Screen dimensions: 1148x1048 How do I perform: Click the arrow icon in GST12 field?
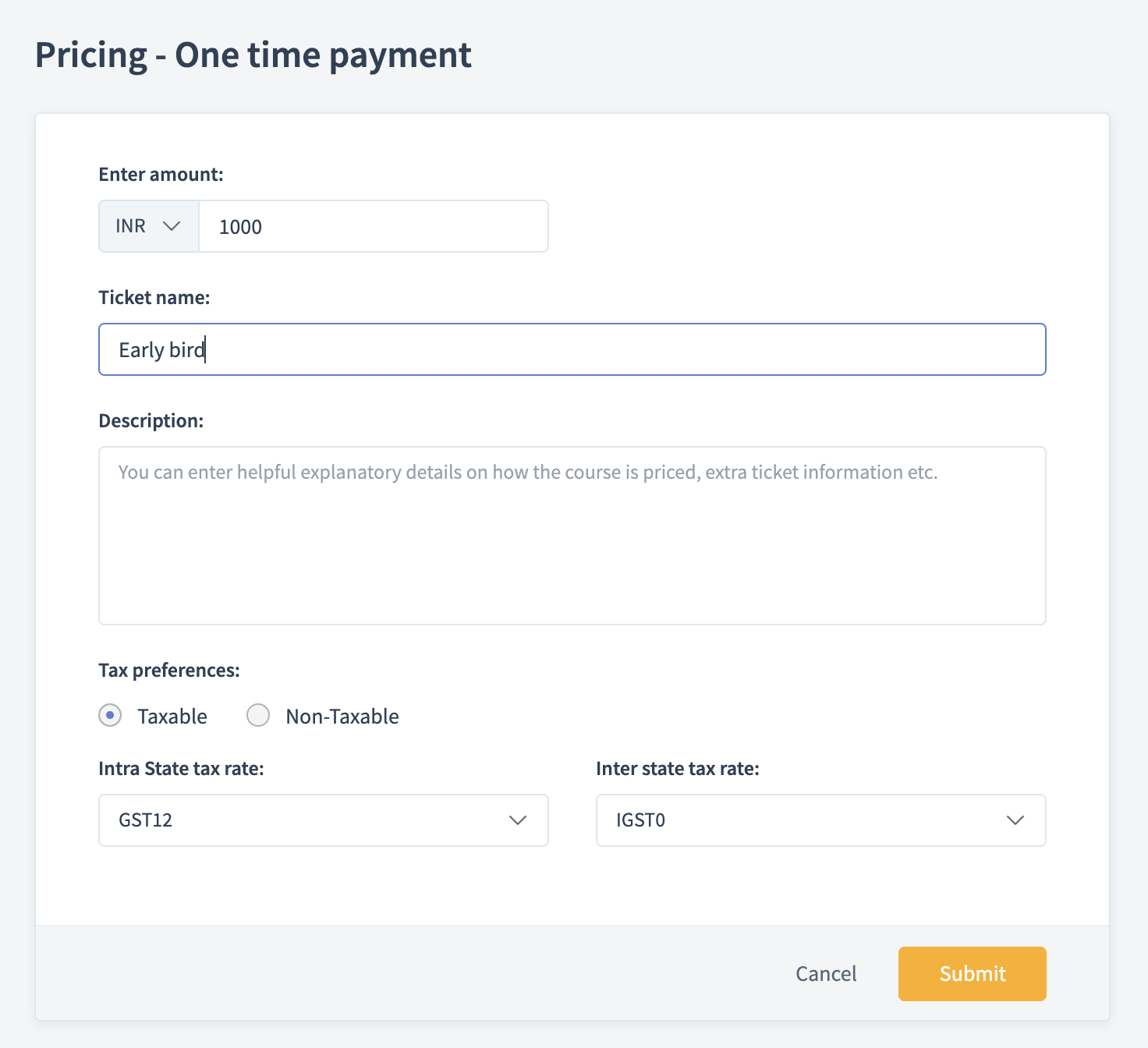(518, 820)
